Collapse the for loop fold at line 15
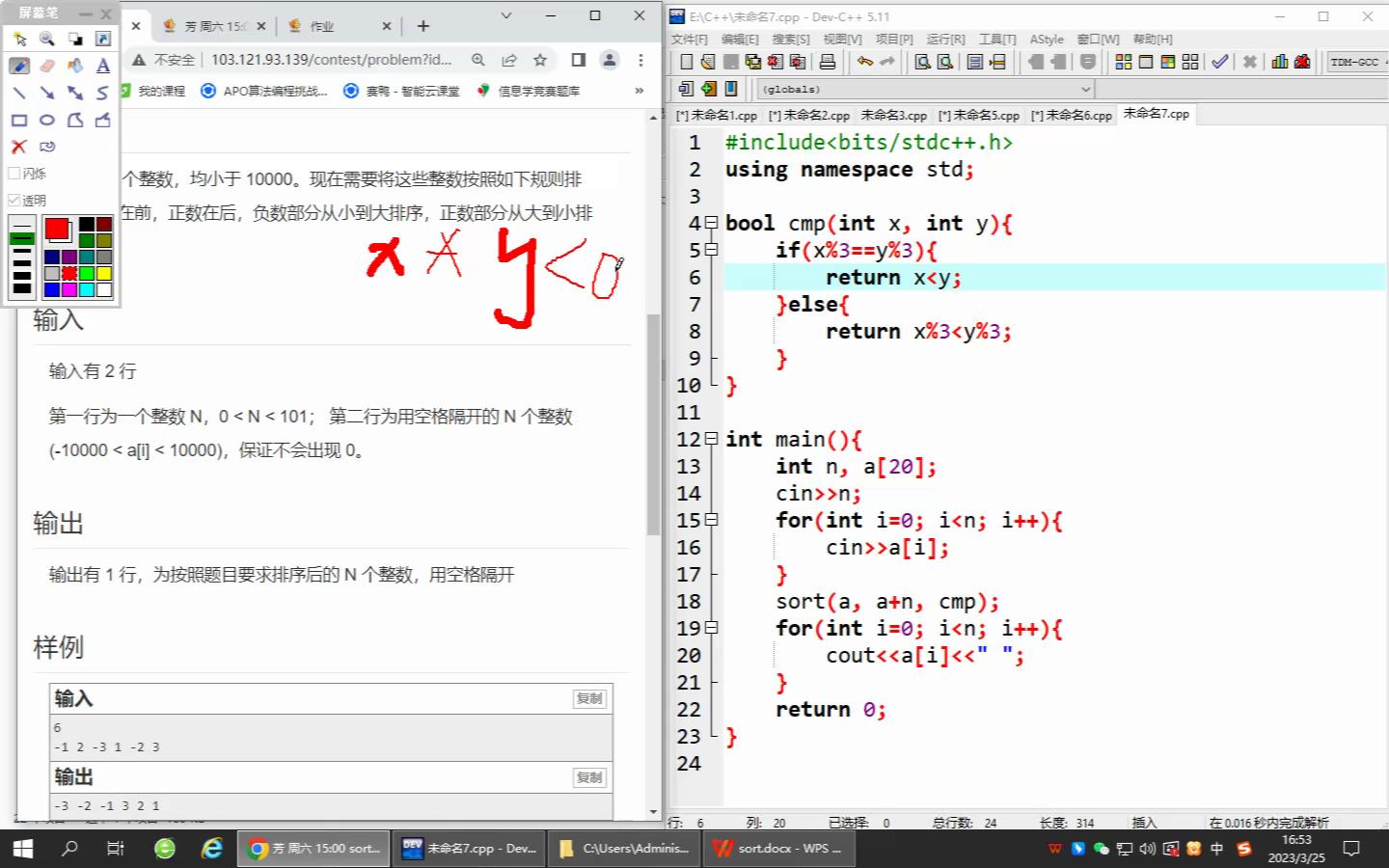This screenshot has width=1389, height=868. coord(712,520)
